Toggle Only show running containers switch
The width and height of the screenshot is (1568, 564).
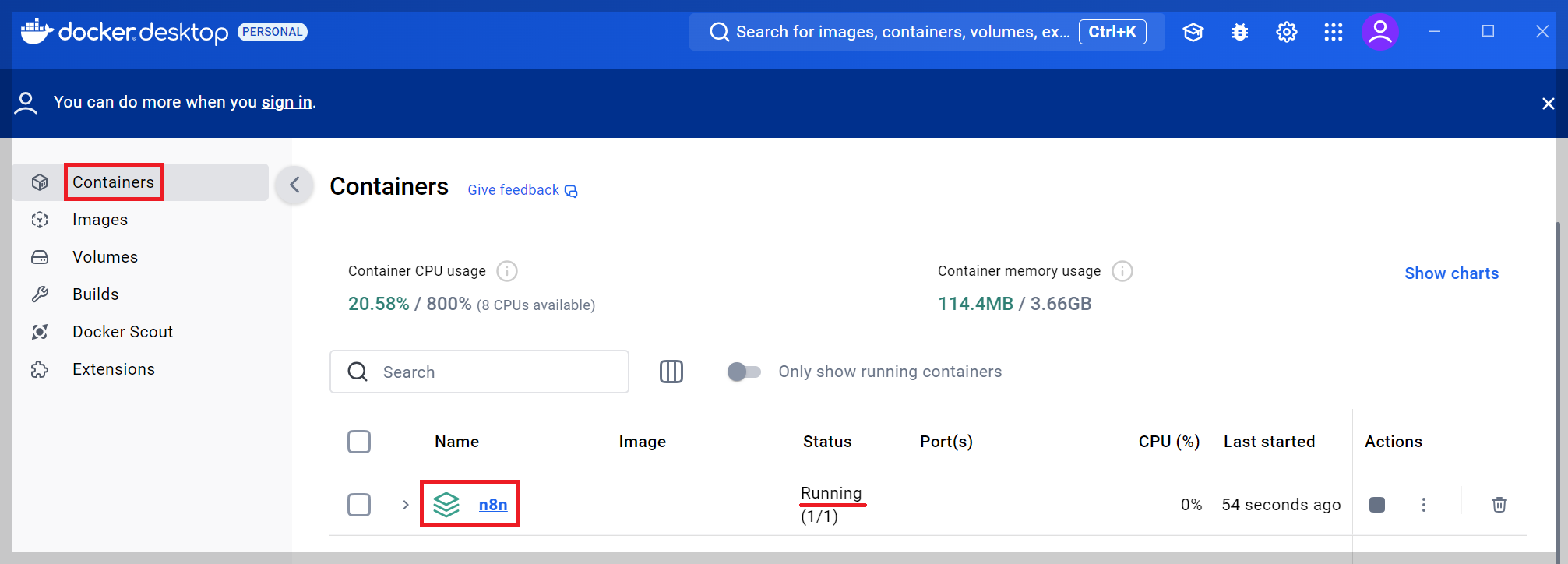pyautogui.click(x=744, y=372)
